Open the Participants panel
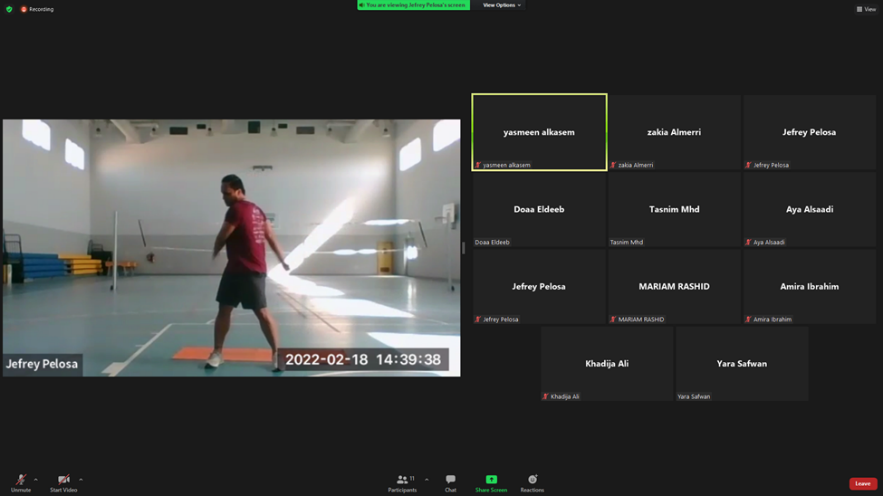The image size is (883, 496). coord(402,482)
